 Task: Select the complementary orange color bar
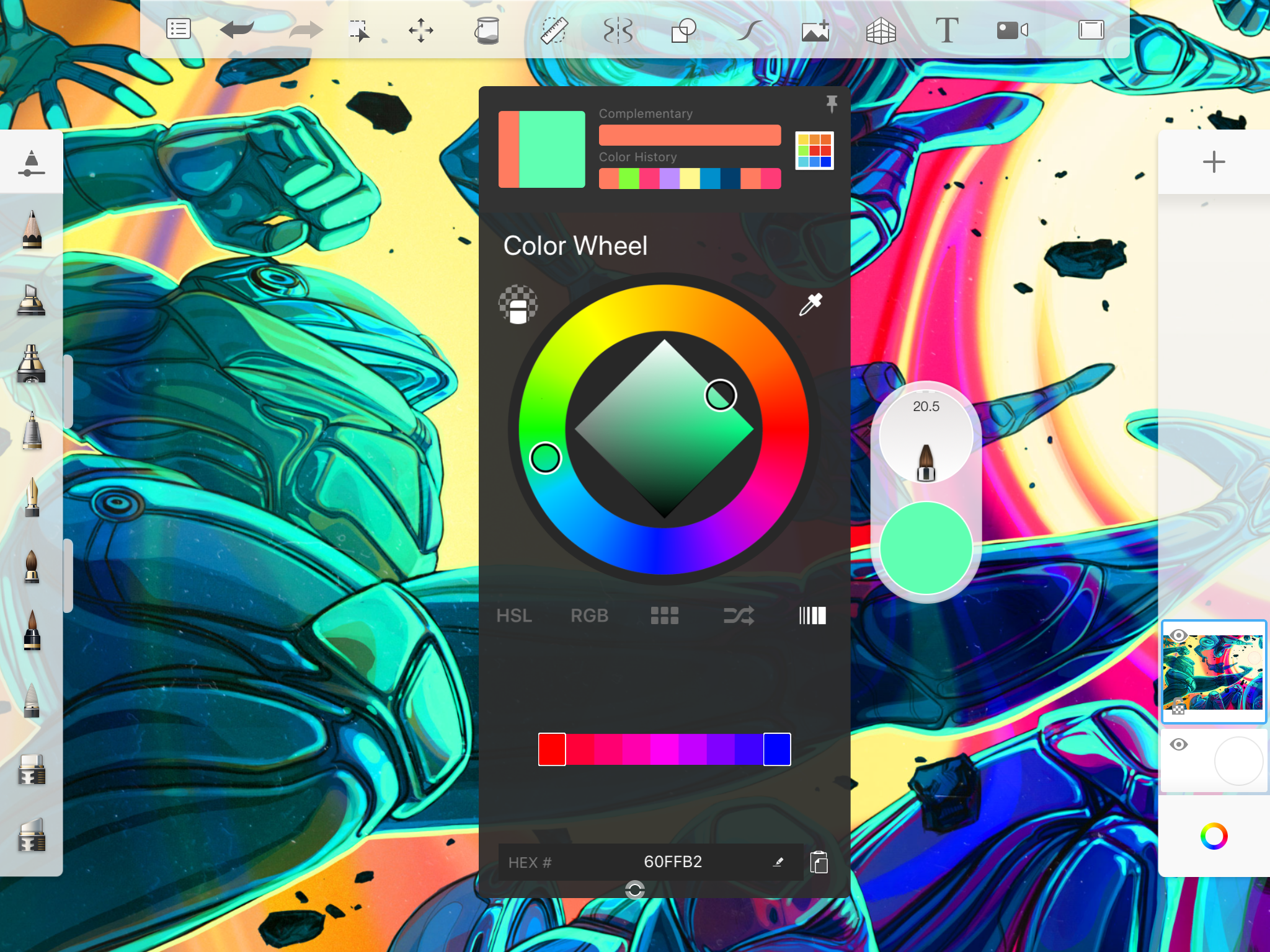(x=690, y=136)
